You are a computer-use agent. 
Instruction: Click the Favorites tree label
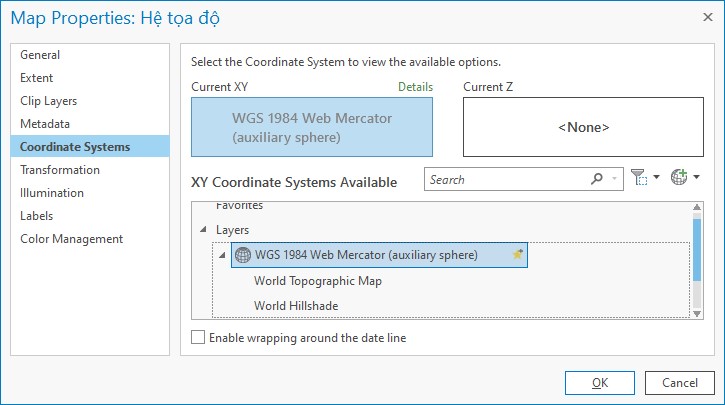[x=239, y=205]
